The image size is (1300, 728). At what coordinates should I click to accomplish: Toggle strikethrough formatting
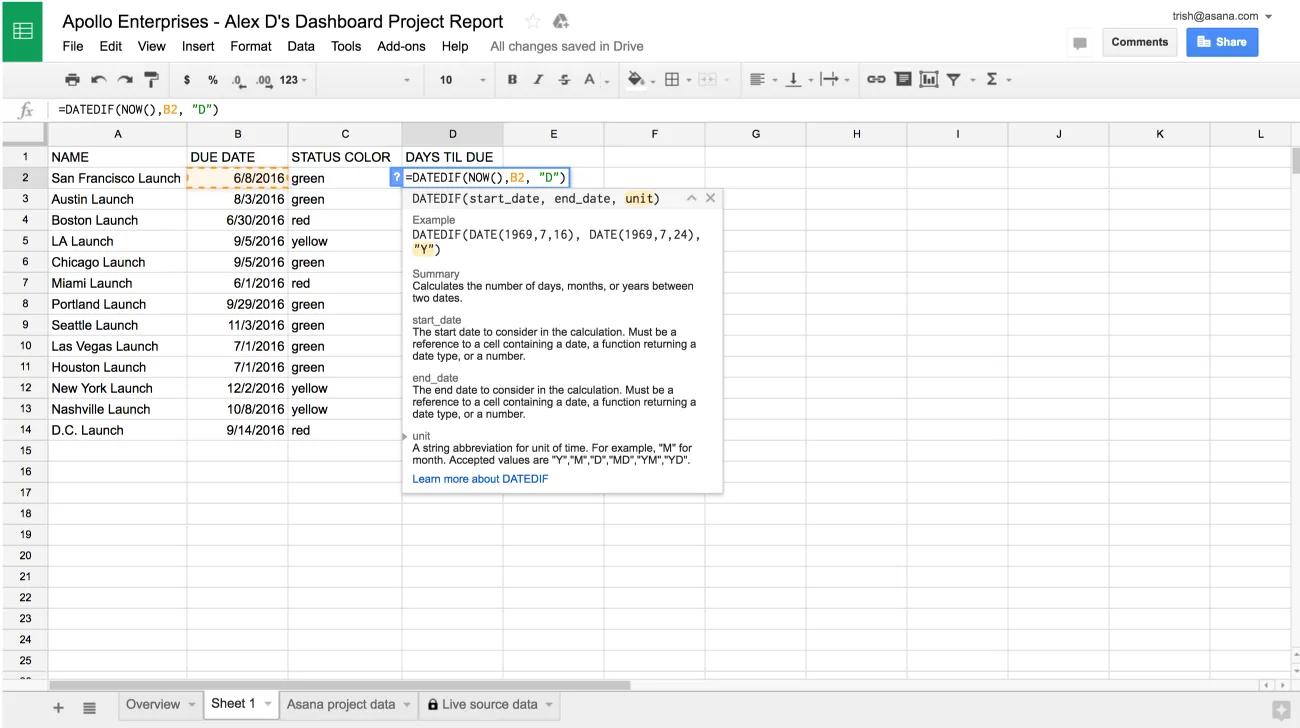[x=563, y=79]
